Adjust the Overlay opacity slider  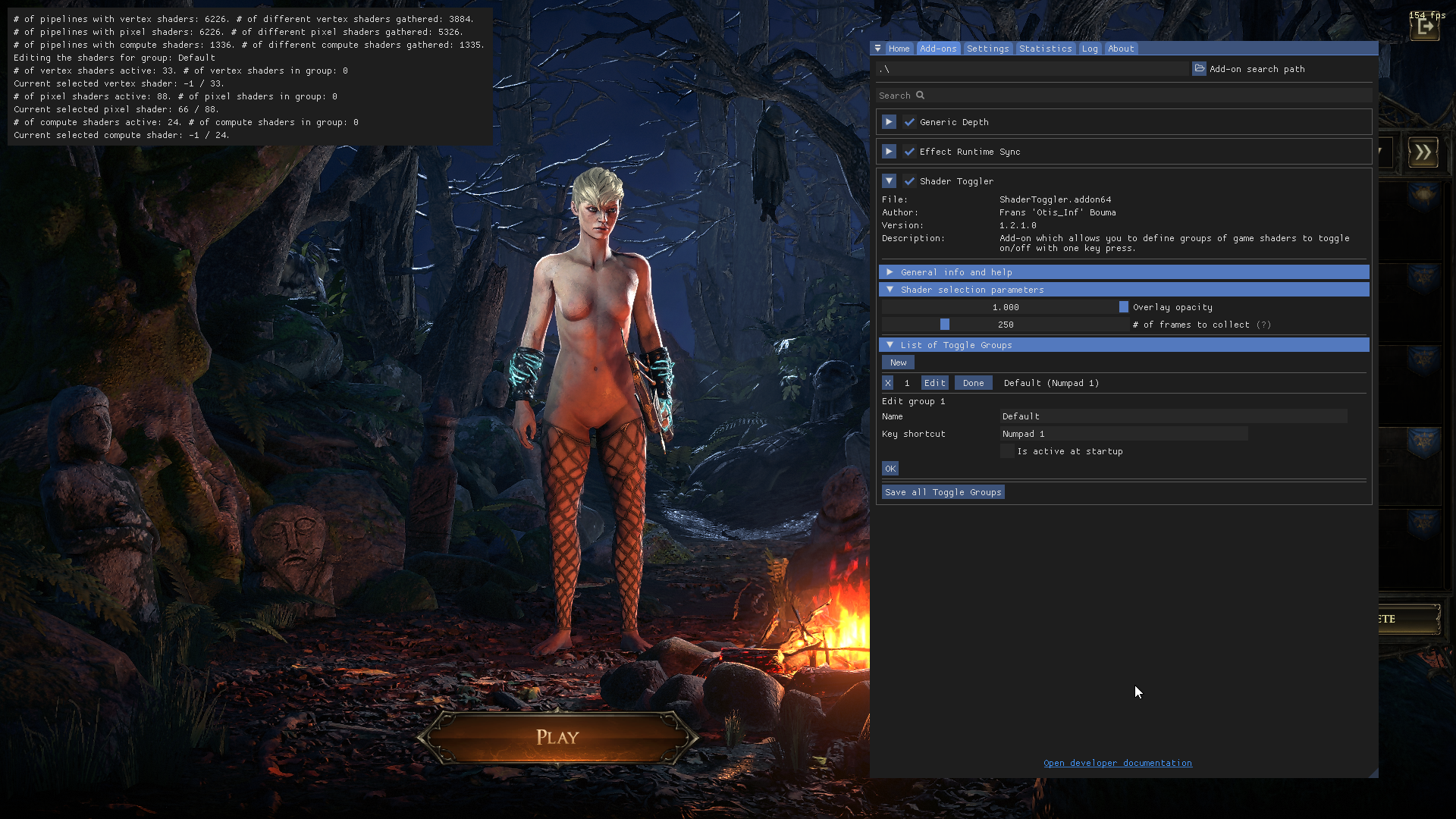tap(1006, 307)
